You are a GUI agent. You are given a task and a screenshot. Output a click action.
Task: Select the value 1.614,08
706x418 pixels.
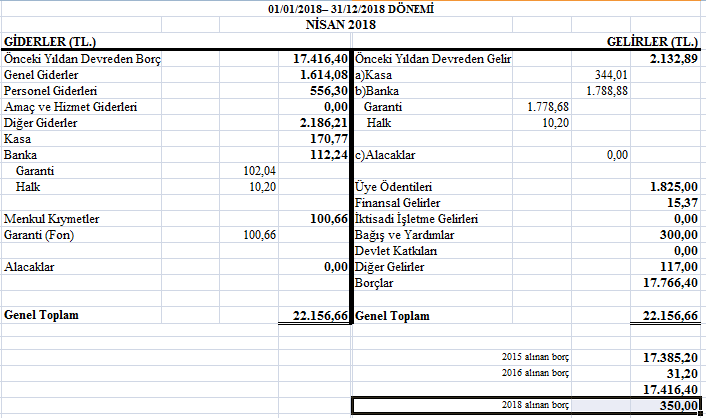pos(324,75)
